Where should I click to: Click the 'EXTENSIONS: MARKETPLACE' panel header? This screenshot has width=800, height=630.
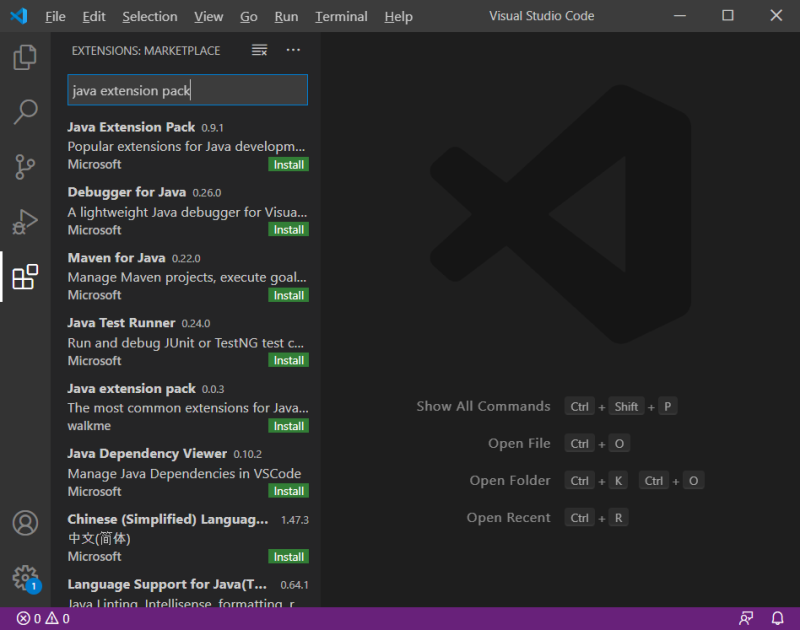pyautogui.click(x=146, y=51)
